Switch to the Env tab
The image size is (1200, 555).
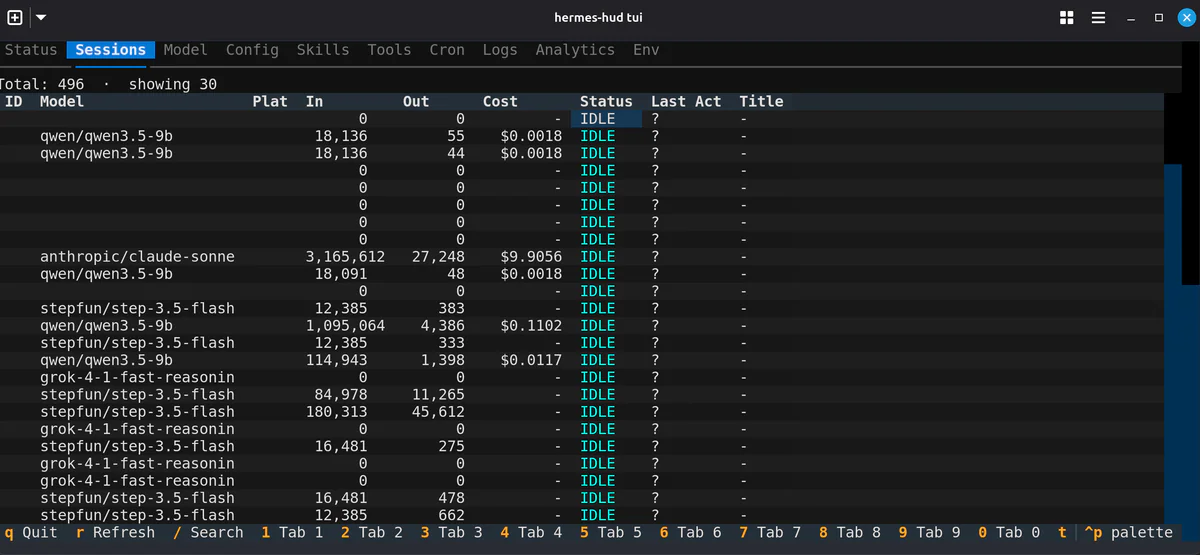646,50
